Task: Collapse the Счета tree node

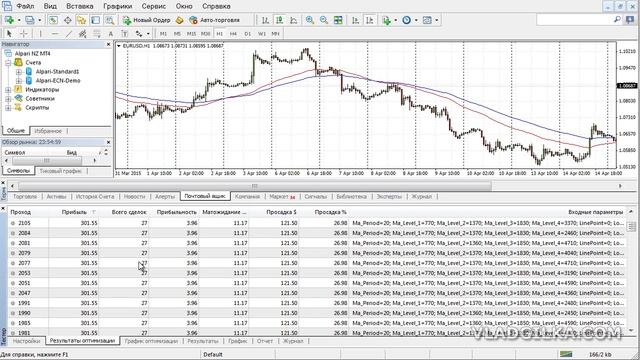Action: pos(8,63)
